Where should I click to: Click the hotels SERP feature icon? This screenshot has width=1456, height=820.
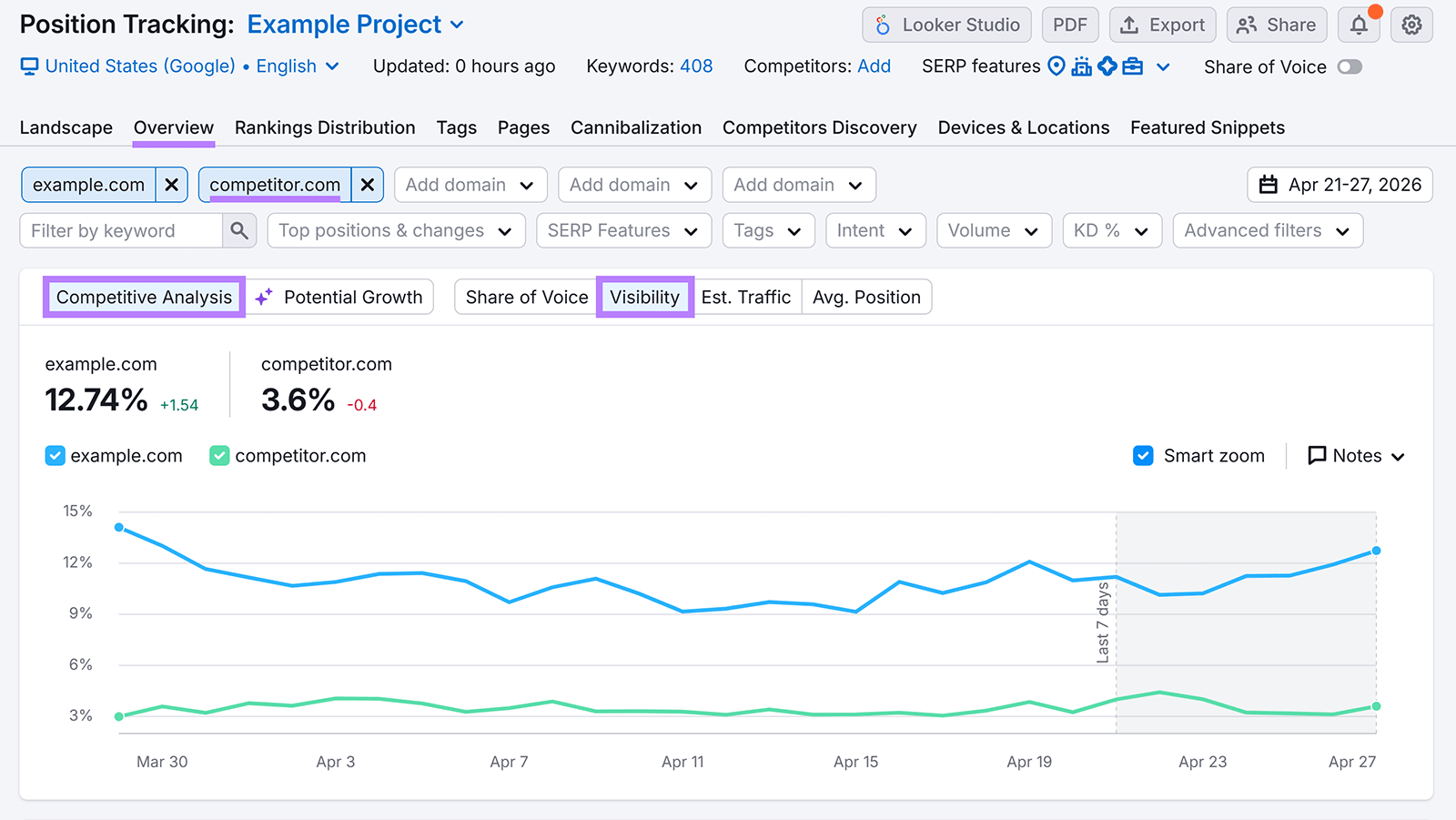click(1081, 66)
